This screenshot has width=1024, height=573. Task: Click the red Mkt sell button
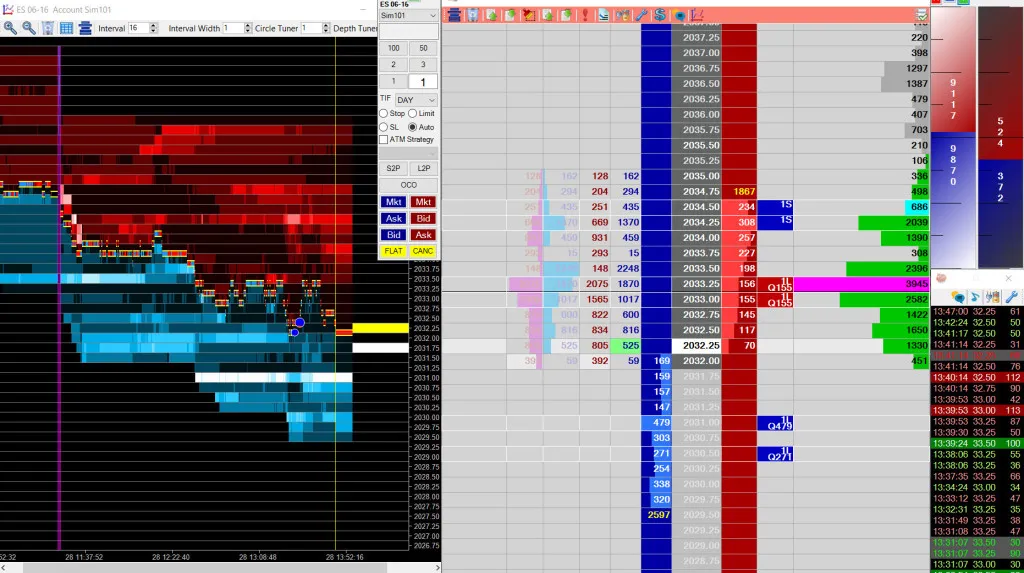tap(423, 202)
